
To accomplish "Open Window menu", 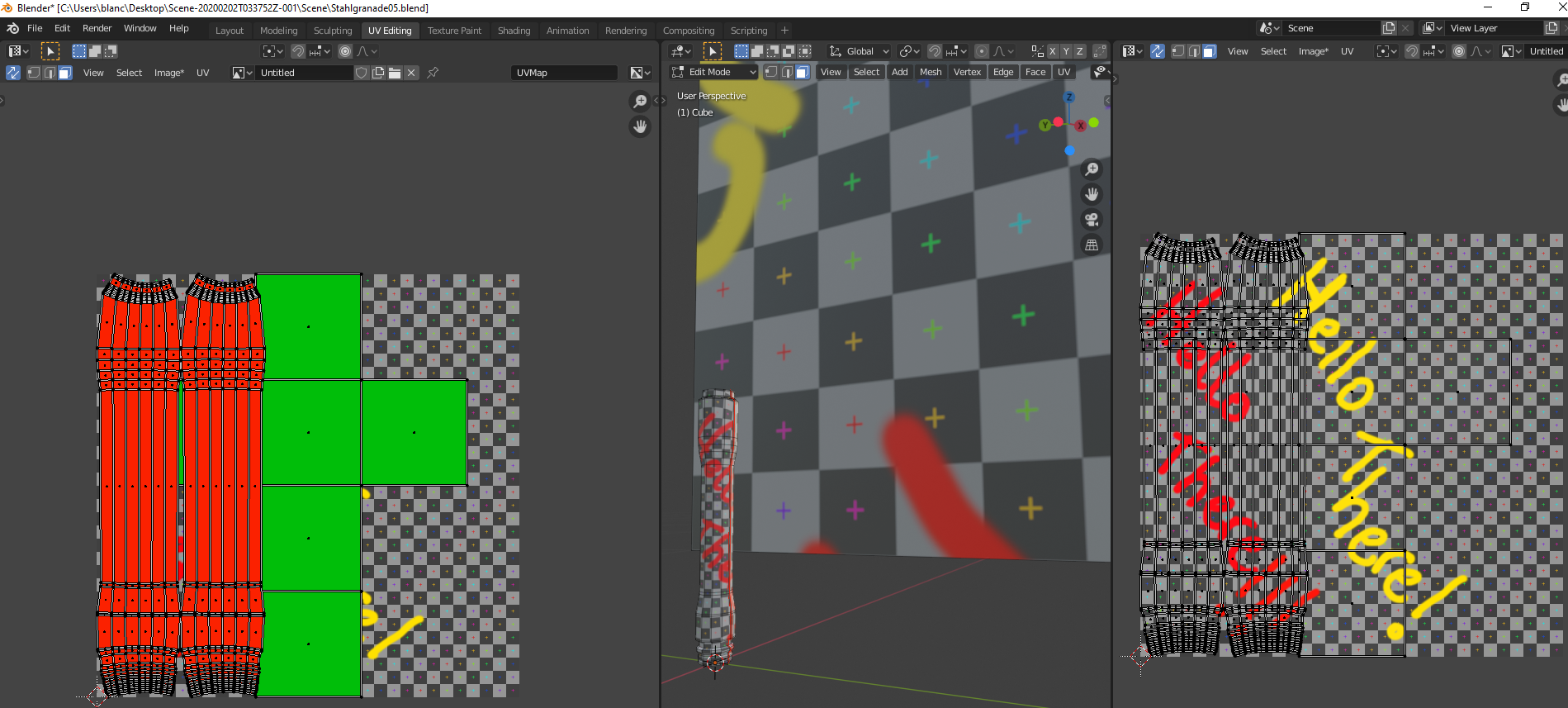I will 140,28.
